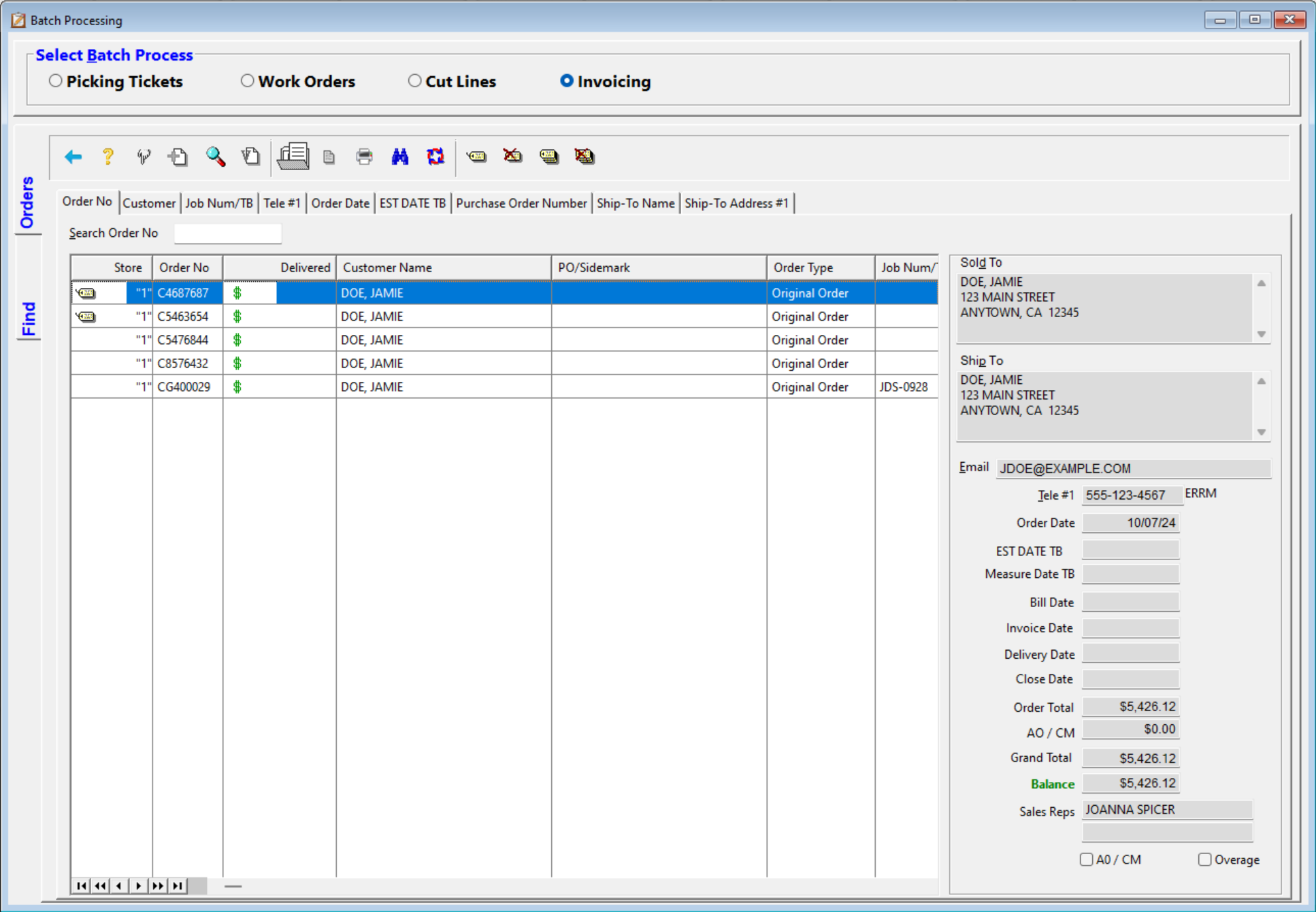This screenshot has height=912, width=1316.
Task: Check the A0 / CM checkbox
Action: (1085, 860)
